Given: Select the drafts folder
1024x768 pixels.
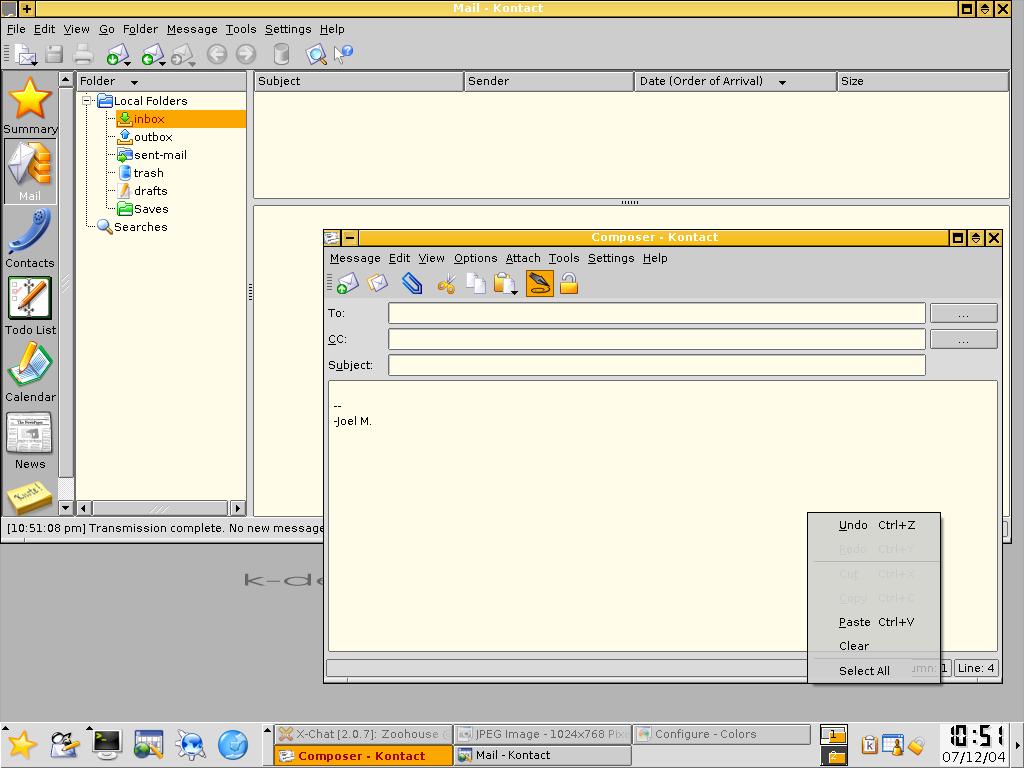Looking at the screenshot, I should coord(143,191).
